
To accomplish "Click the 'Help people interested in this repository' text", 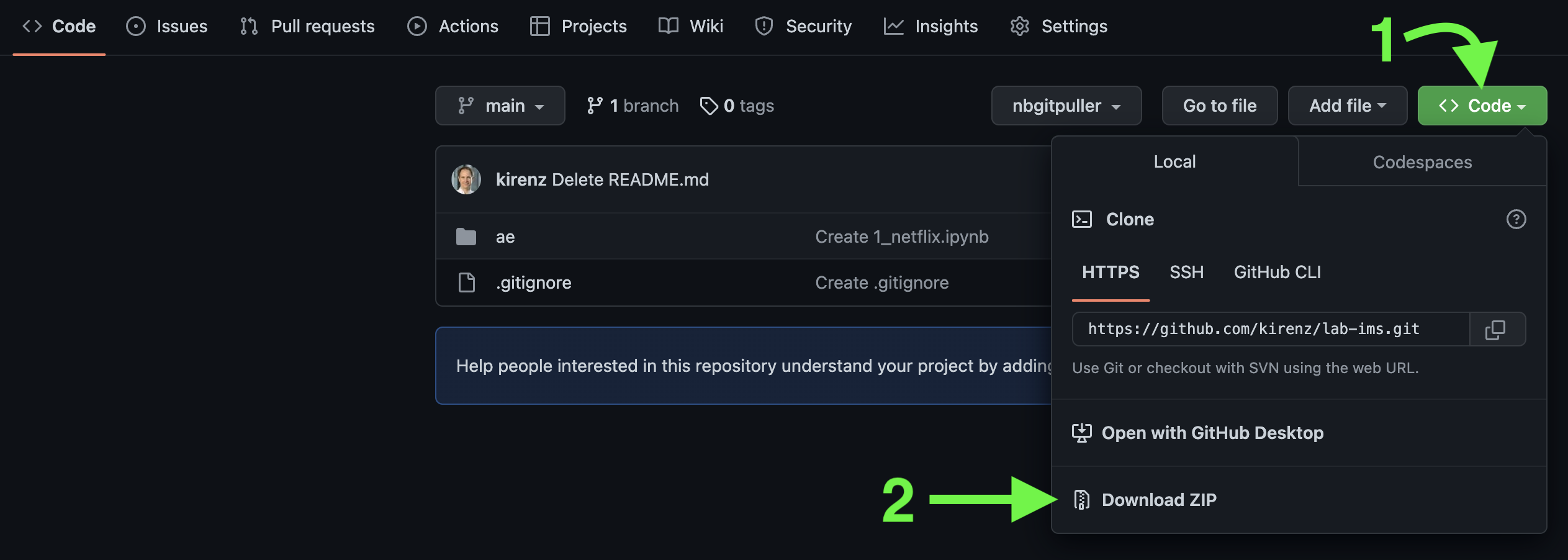I will [754, 366].
